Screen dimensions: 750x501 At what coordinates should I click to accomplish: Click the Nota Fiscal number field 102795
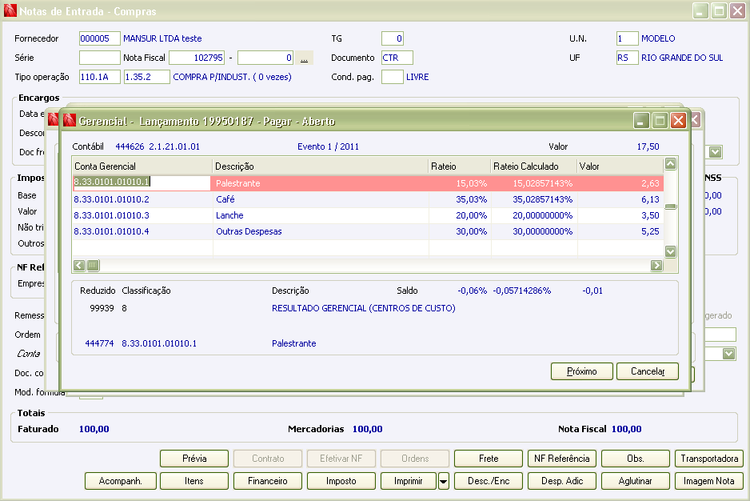[197, 58]
